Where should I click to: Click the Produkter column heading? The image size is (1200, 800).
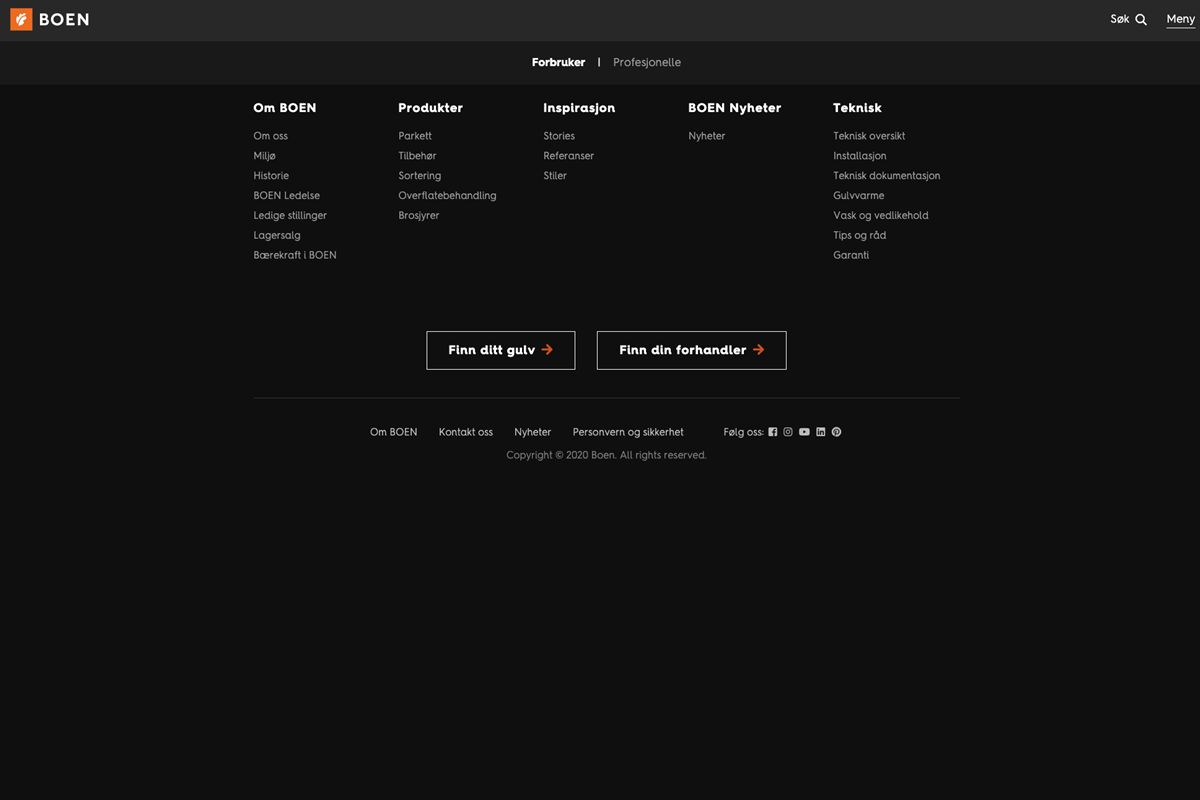tap(431, 108)
